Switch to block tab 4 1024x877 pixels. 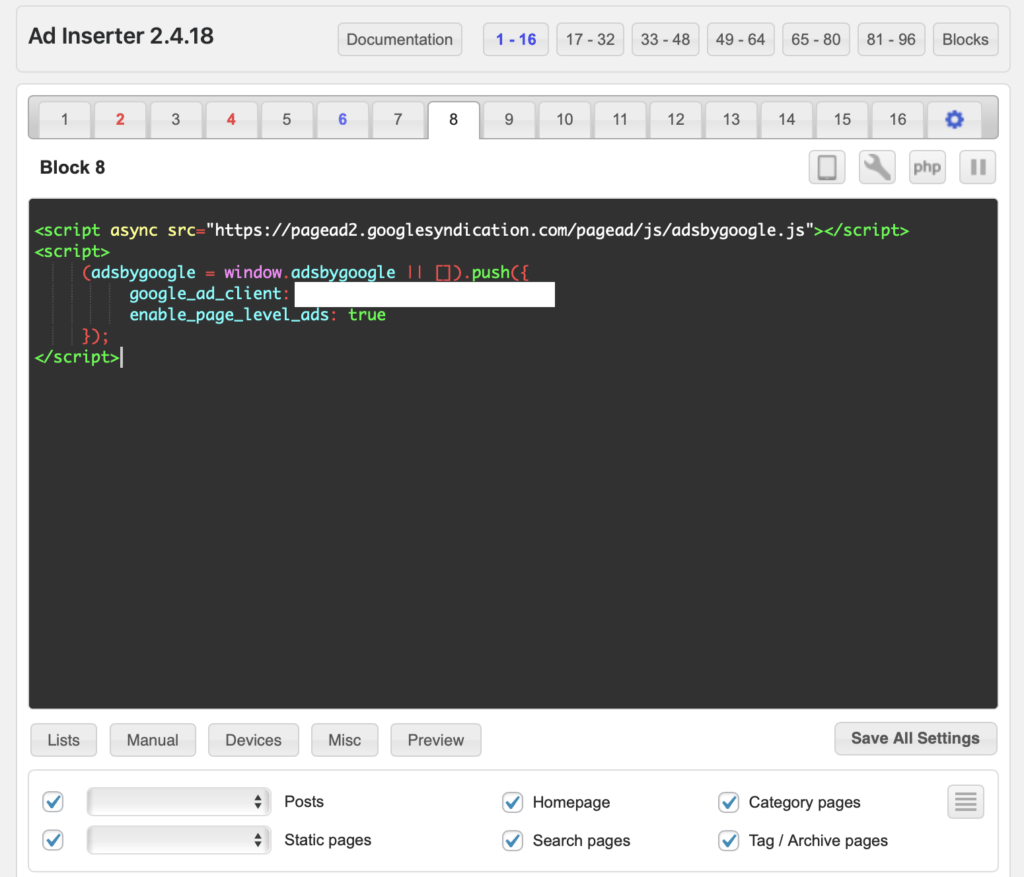tap(231, 120)
